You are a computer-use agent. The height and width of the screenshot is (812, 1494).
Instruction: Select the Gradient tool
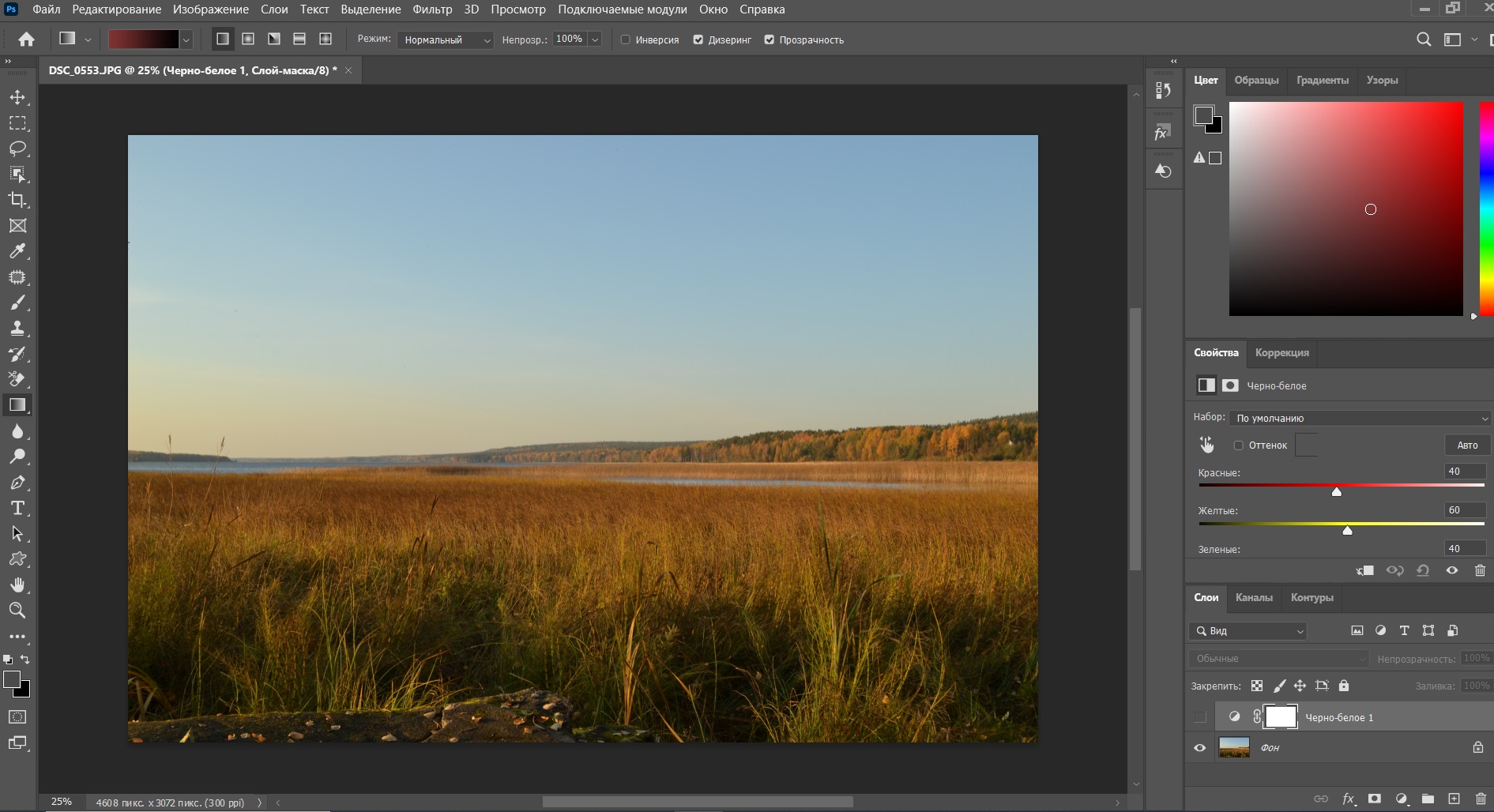[x=17, y=404]
